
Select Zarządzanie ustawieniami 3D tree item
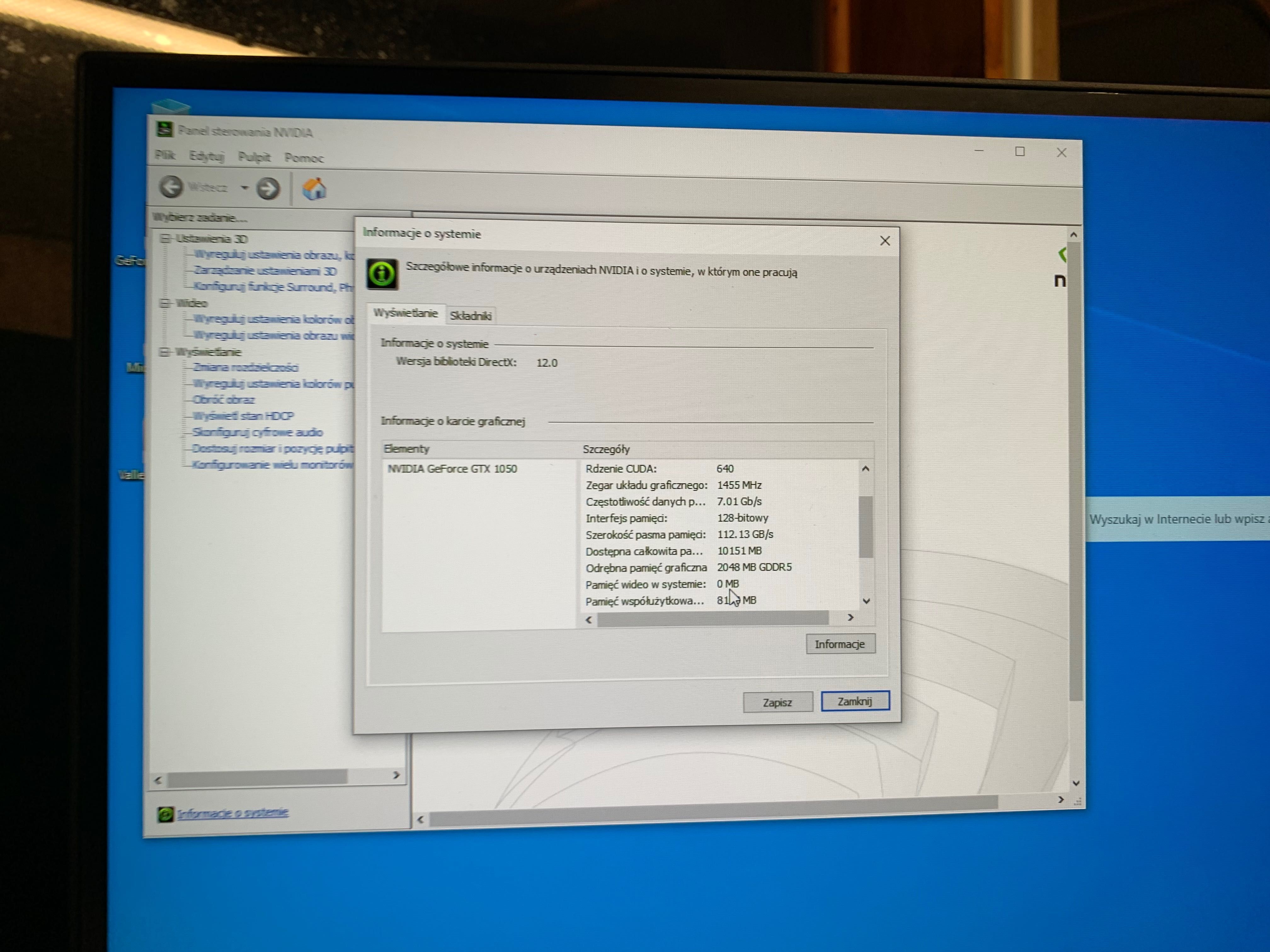point(265,271)
